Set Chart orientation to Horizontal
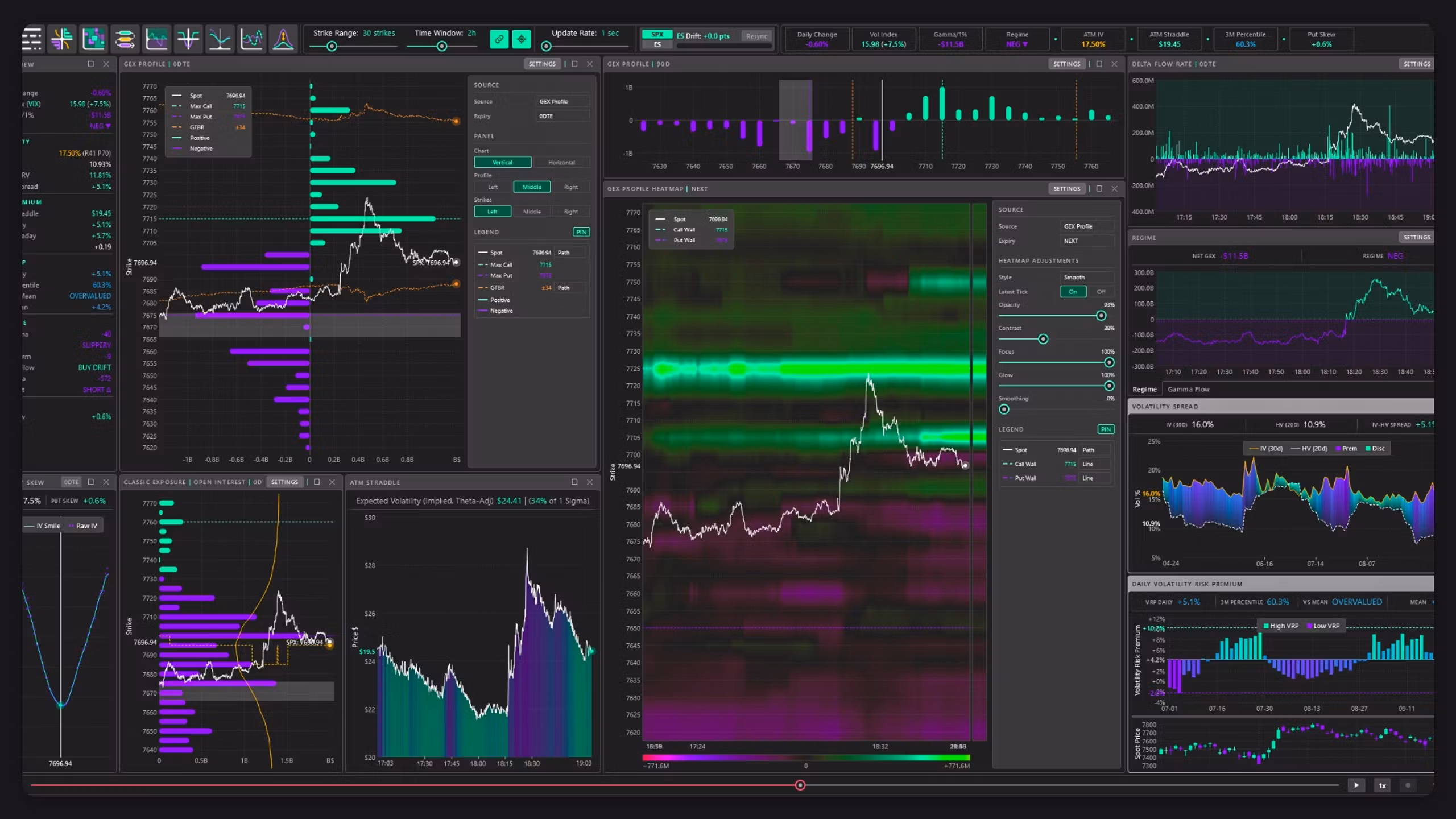Screen dimensions: 1456x819 pyautogui.click(x=561, y=162)
